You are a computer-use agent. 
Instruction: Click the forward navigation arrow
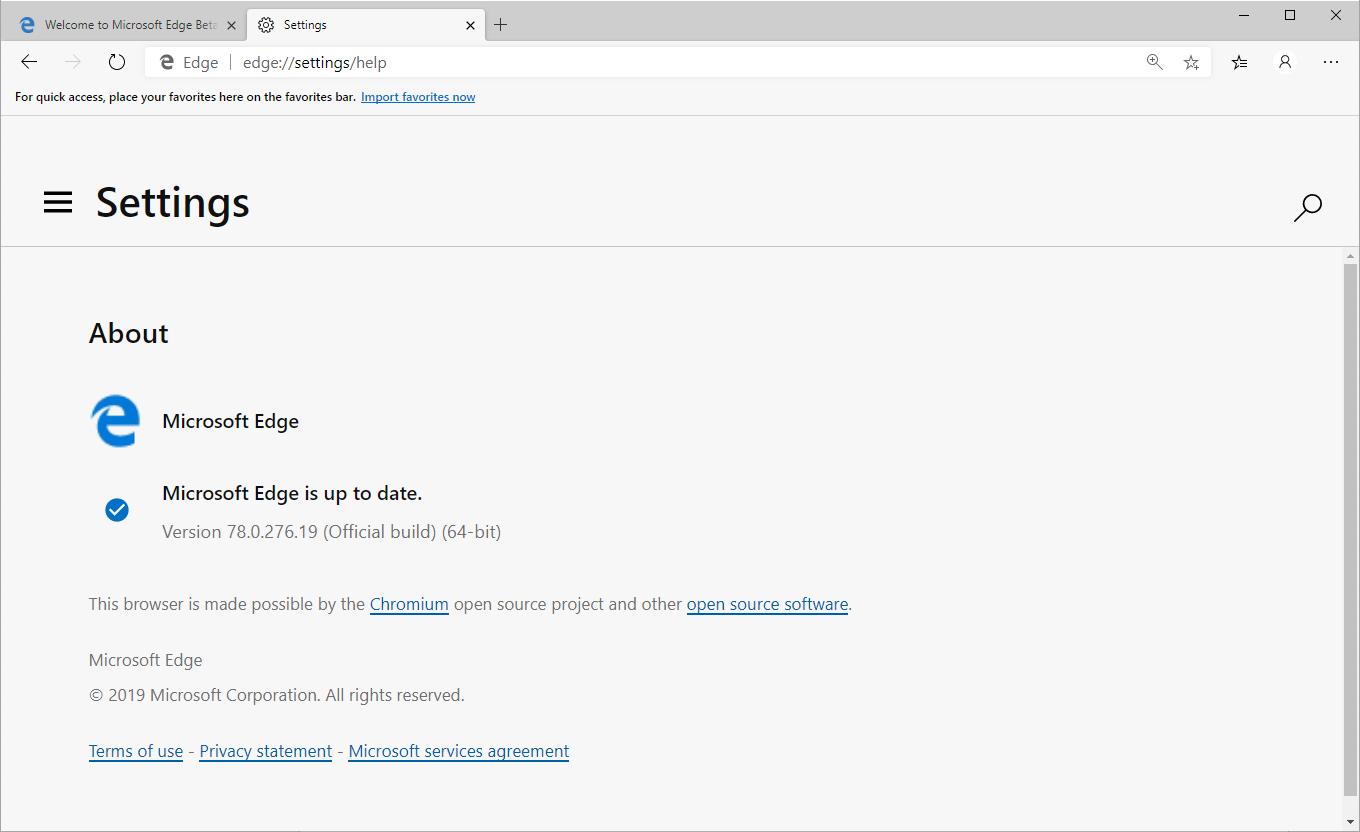click(x=73, y=62)
